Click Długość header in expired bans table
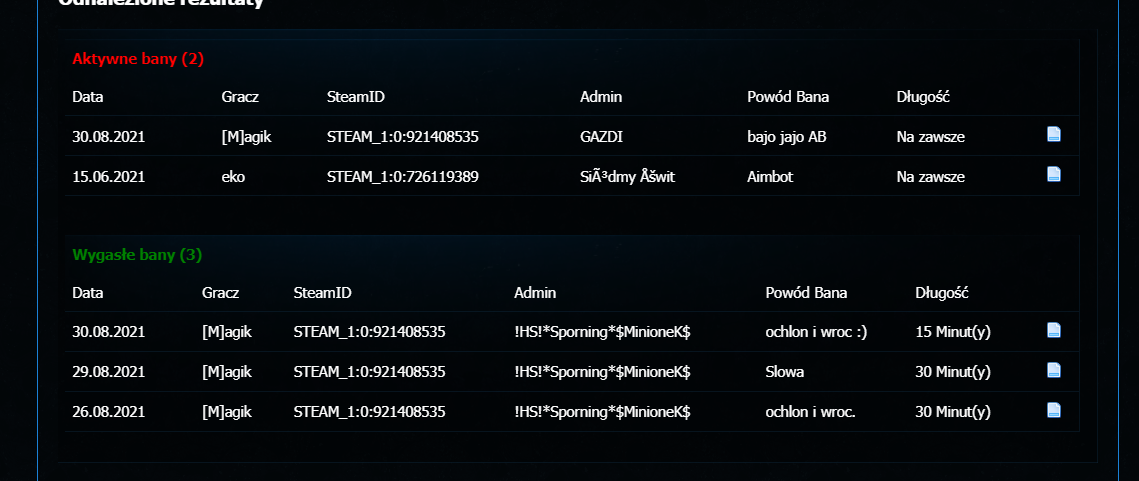 point(941,293)
